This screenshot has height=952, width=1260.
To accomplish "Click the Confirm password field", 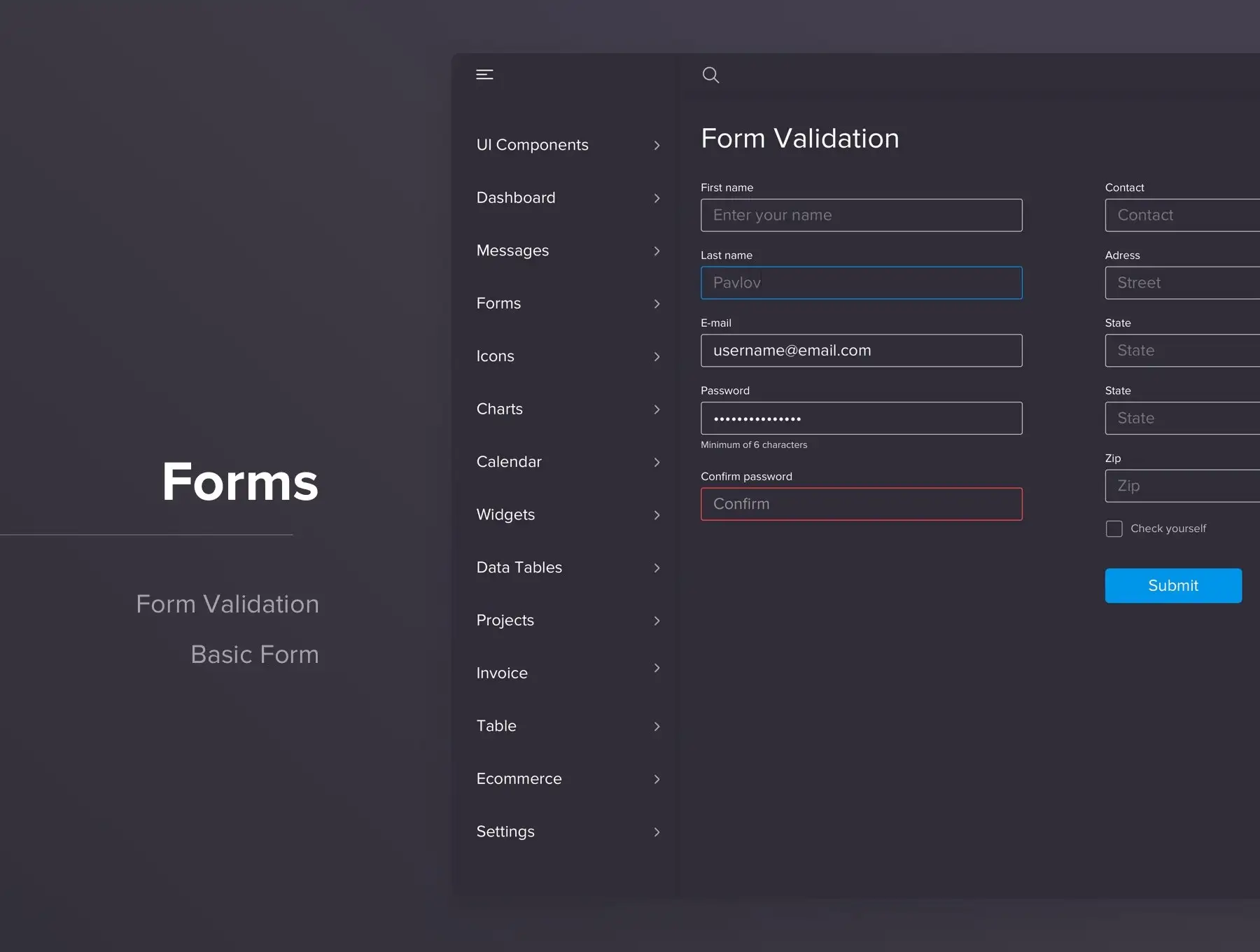I will click(861, 503).
